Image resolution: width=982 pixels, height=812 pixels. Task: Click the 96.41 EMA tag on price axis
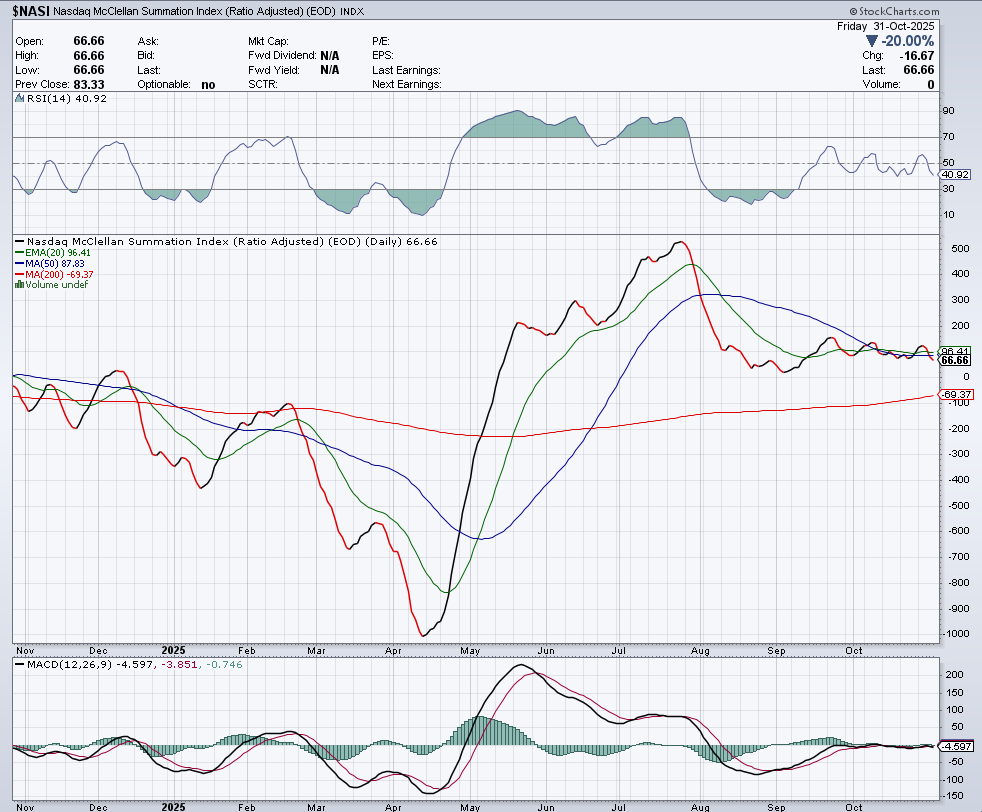(955, 351)
